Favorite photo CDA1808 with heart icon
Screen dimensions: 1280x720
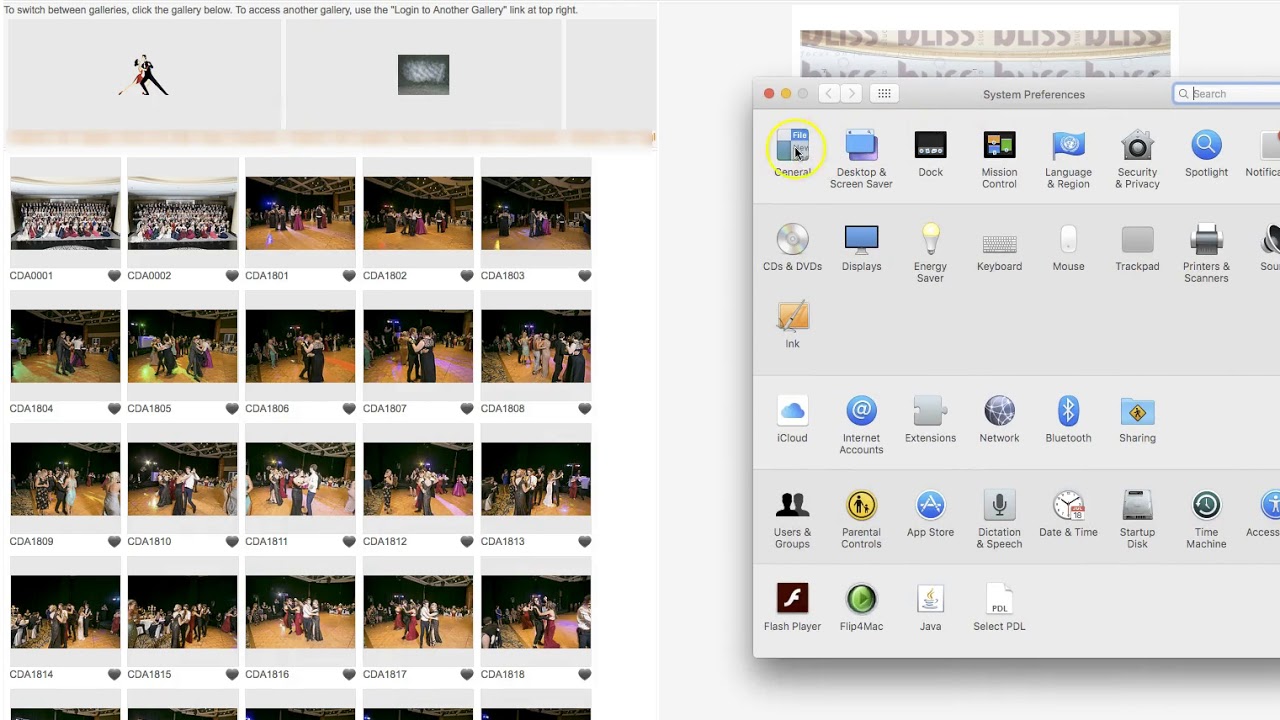click(x=585, y=409)
